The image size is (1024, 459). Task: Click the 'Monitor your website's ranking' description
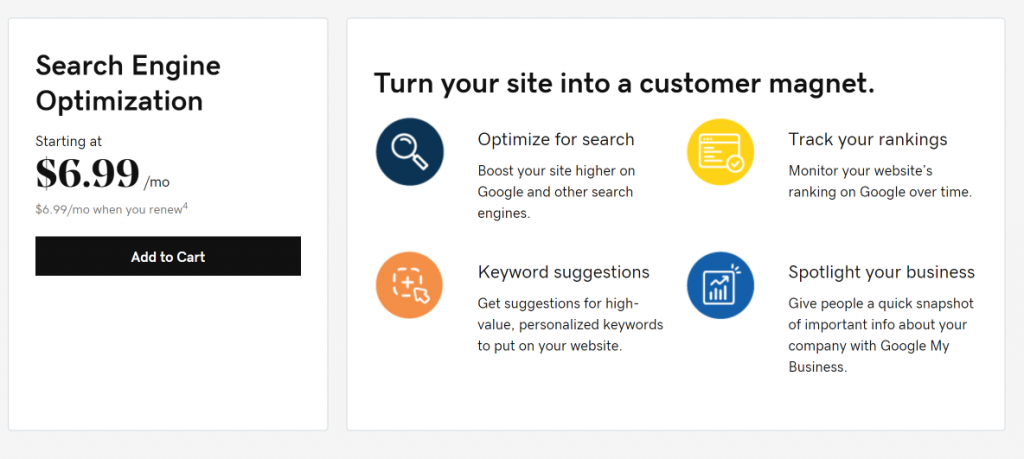(880, 181)
